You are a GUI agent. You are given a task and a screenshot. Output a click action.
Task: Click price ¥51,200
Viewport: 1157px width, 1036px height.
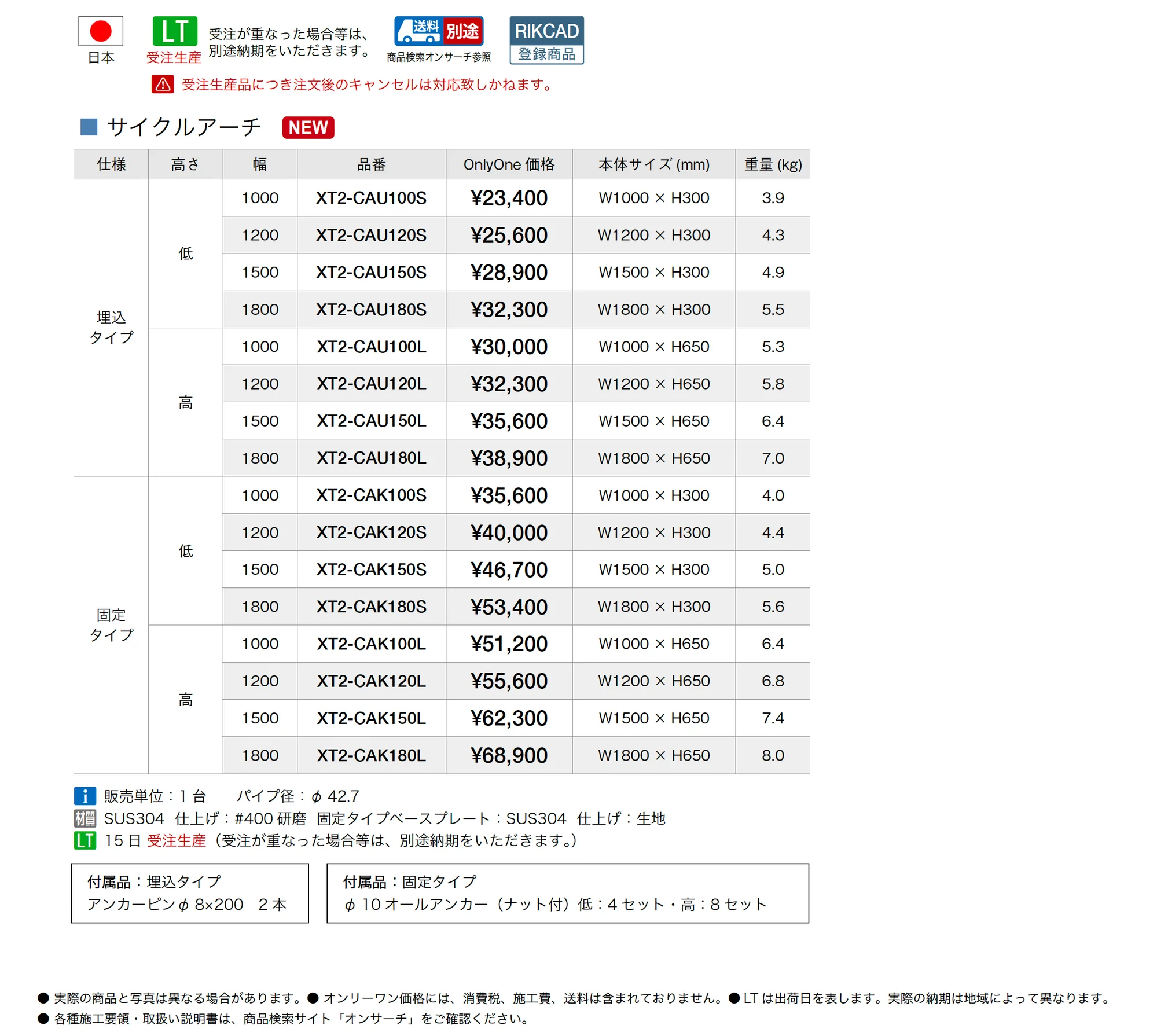coord(509,644)
